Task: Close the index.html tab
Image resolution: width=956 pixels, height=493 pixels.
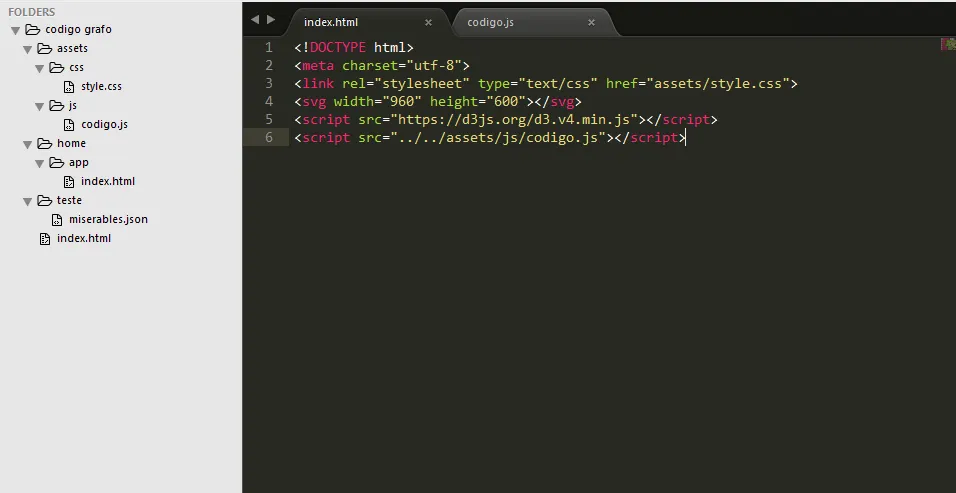Action: 429,22
